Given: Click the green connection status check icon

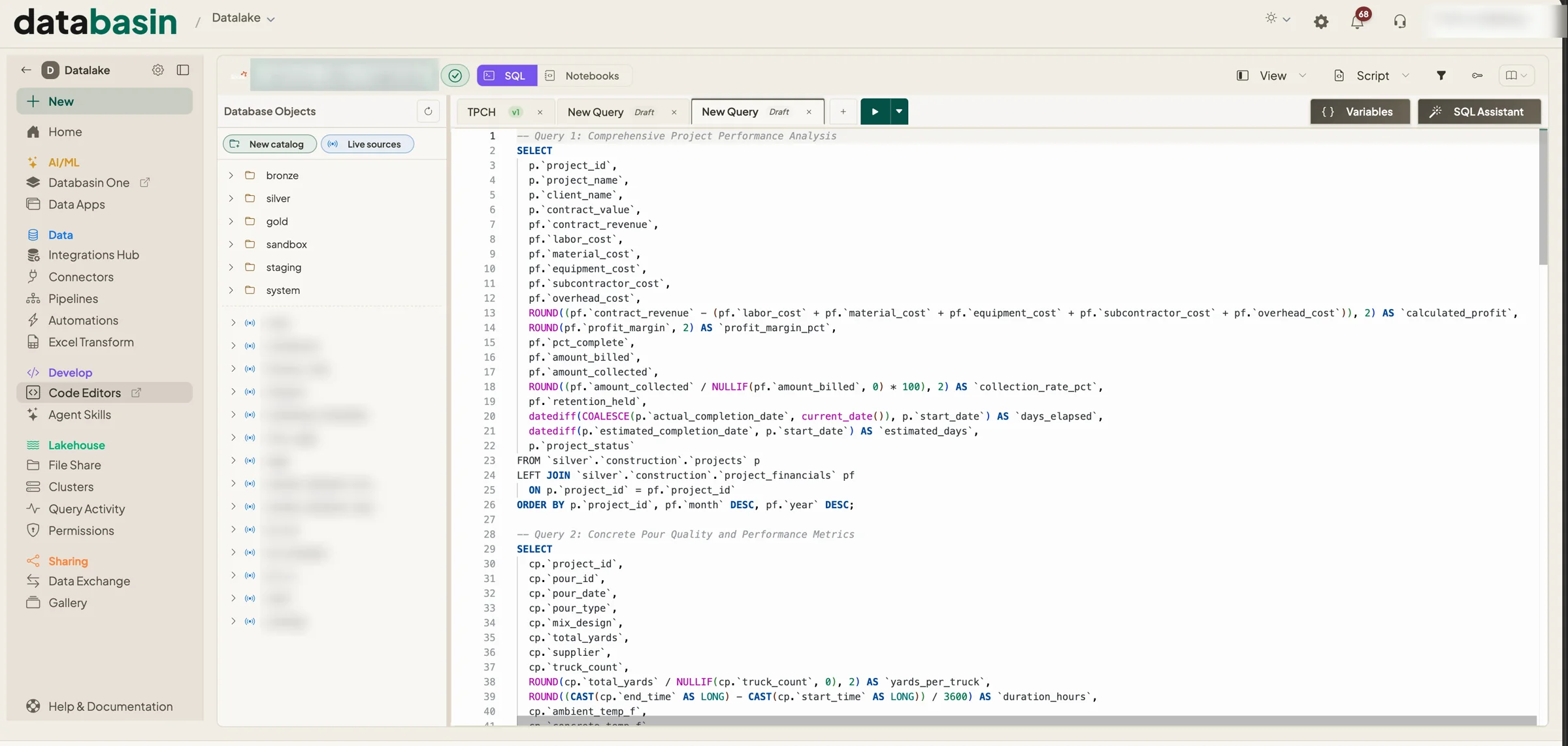Looking at the screenshot, I should 455,76.
